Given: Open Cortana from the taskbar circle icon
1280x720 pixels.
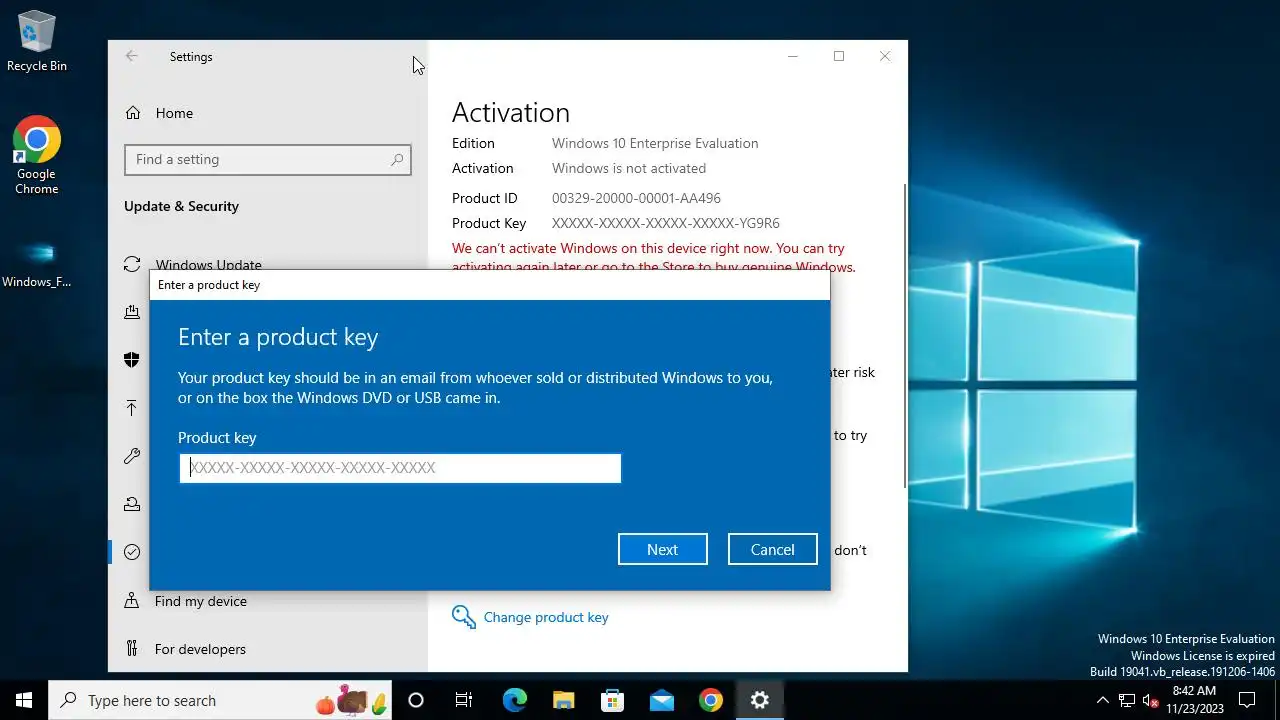Looking at the screenshot, I should point(416,700).
